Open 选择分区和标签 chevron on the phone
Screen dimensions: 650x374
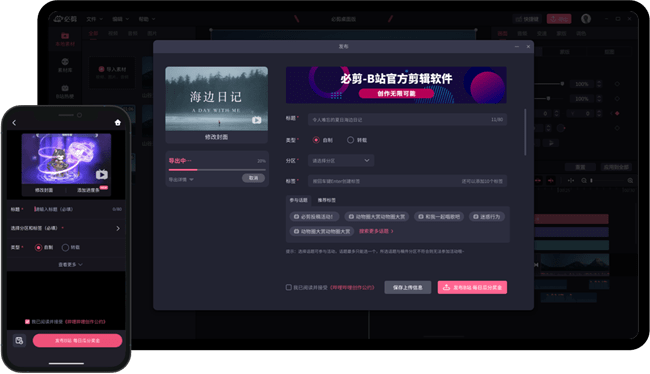(118, 228)
